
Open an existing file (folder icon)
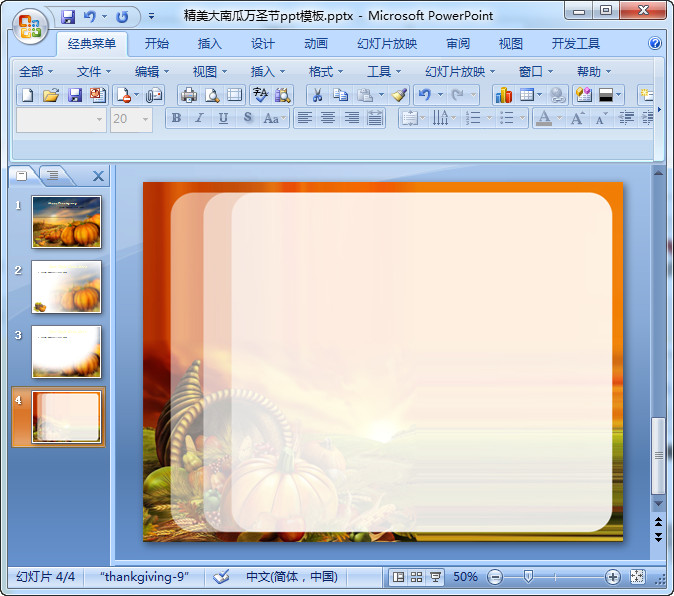pos(51,95)
